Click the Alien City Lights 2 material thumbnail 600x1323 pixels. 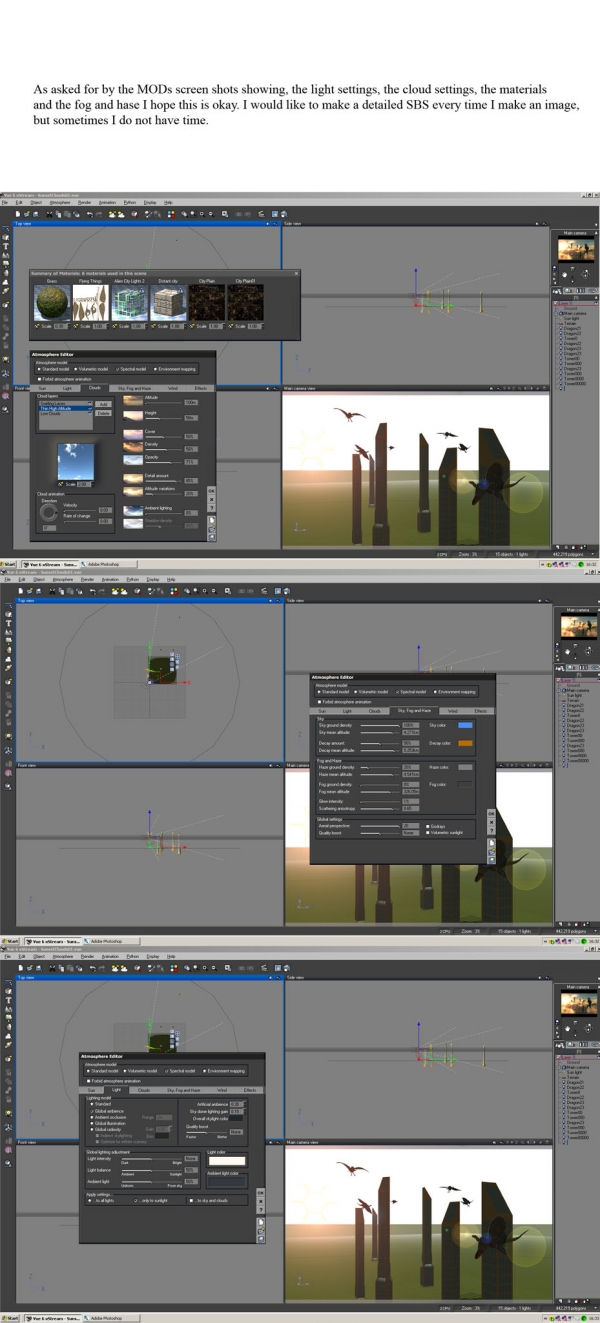point(129,302)
